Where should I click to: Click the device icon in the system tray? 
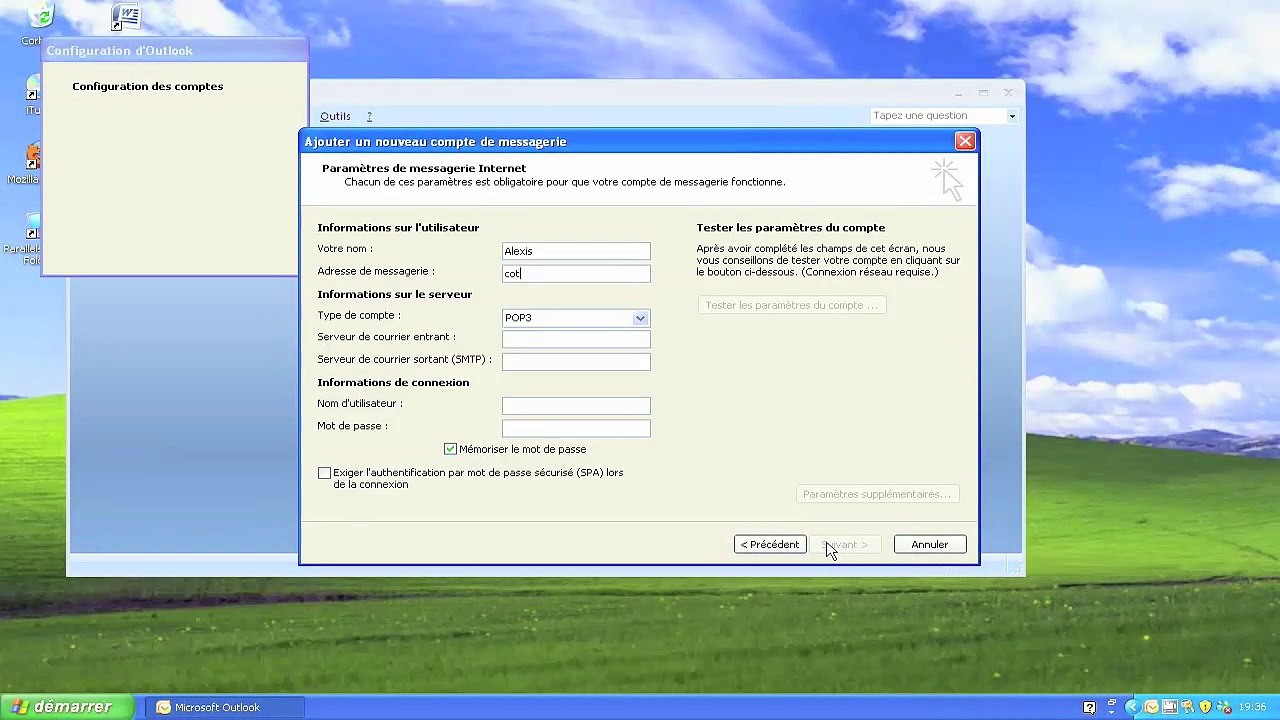(1170, 707)
